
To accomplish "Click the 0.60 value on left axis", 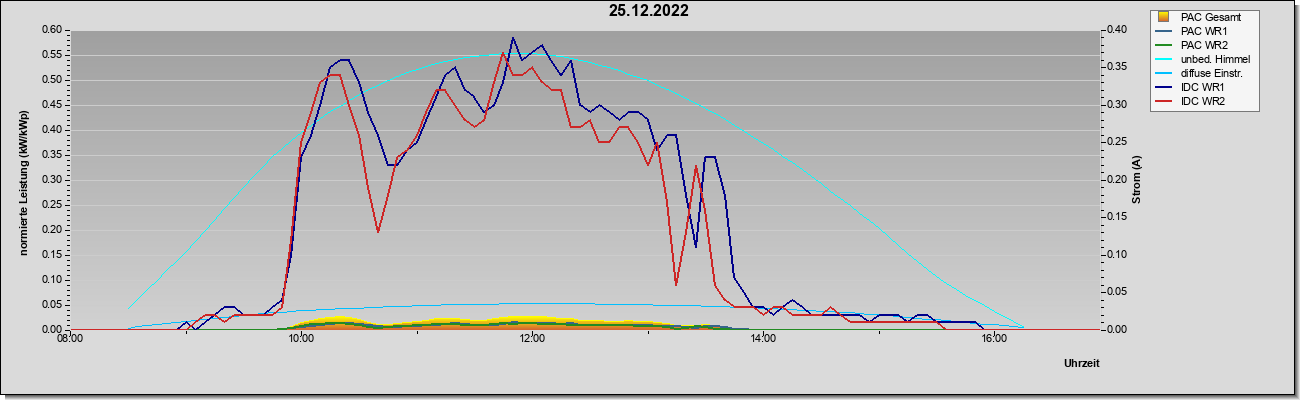I will pyautogui.click(x=51, y=29).
